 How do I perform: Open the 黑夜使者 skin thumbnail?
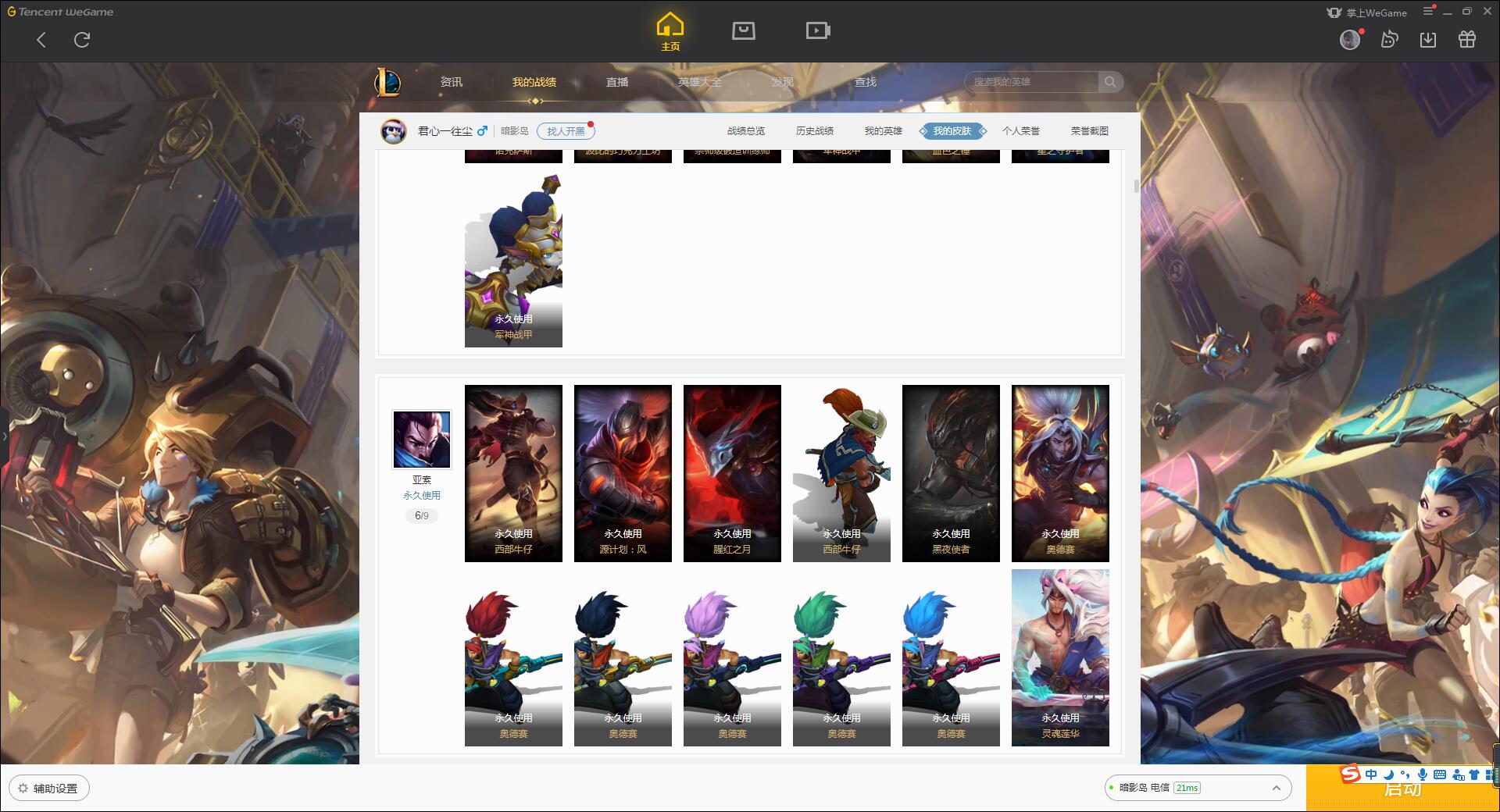[x=951, y=473]
